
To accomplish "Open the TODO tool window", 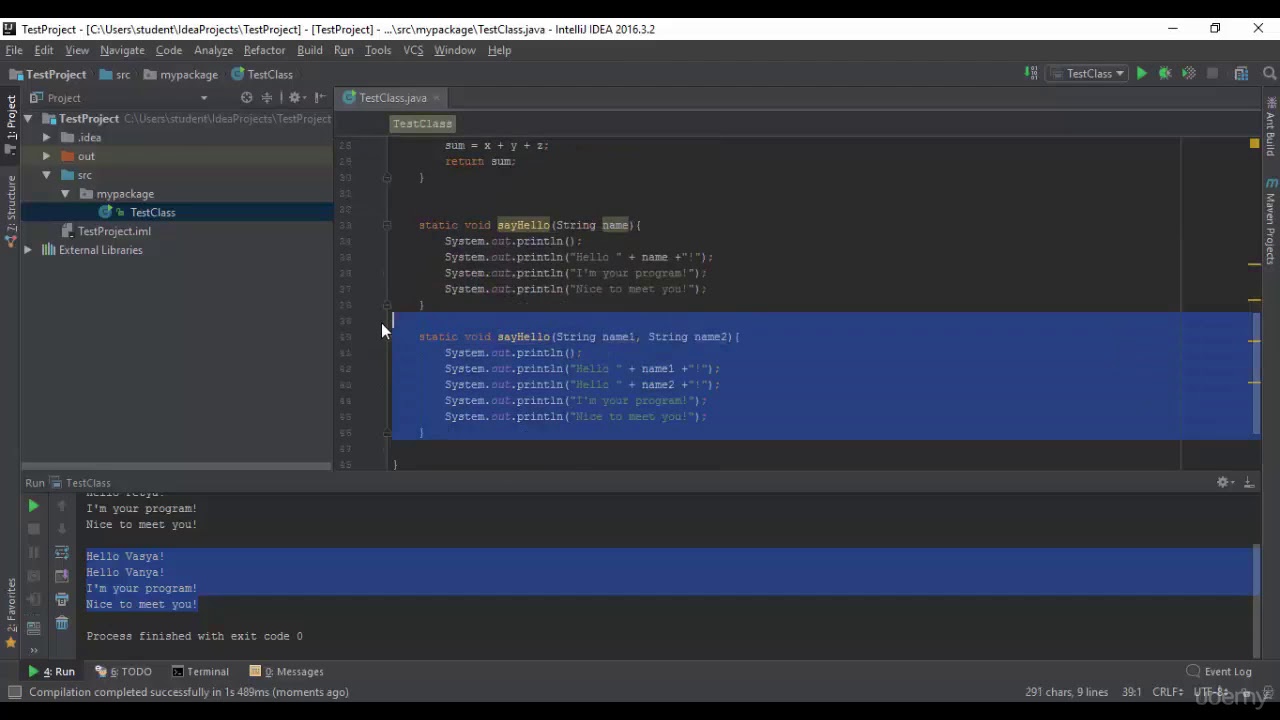I will (x=124, y=672).
